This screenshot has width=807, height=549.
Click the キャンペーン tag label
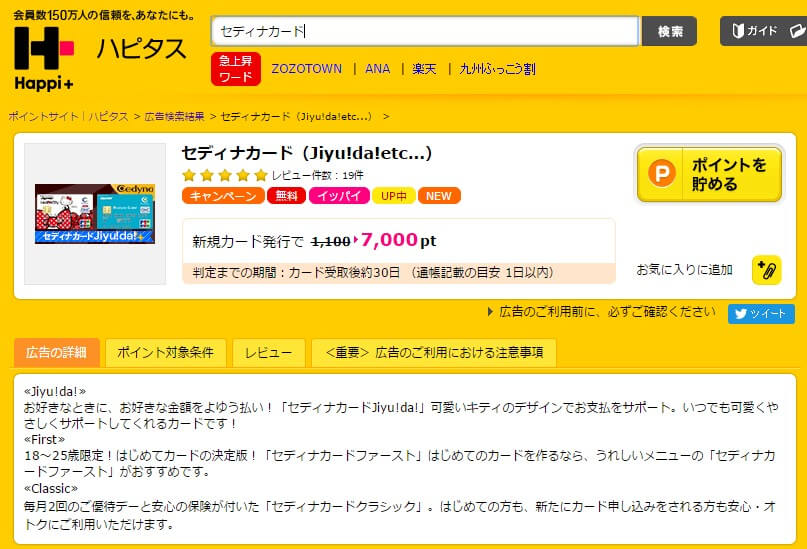(222, 196)
